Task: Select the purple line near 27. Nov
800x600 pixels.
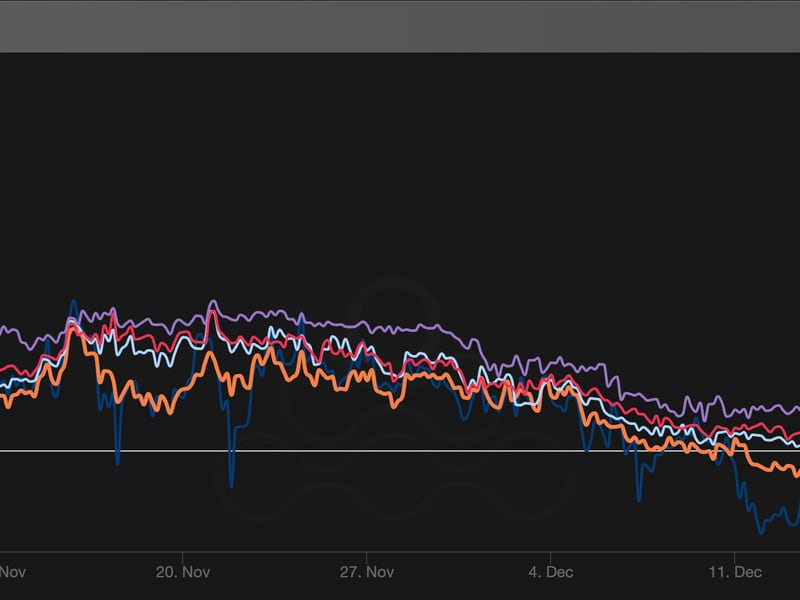Action: point(367,327)
